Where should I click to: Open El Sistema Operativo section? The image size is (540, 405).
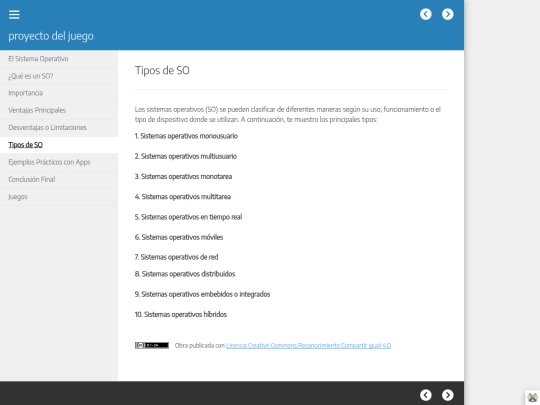[59, 59]
